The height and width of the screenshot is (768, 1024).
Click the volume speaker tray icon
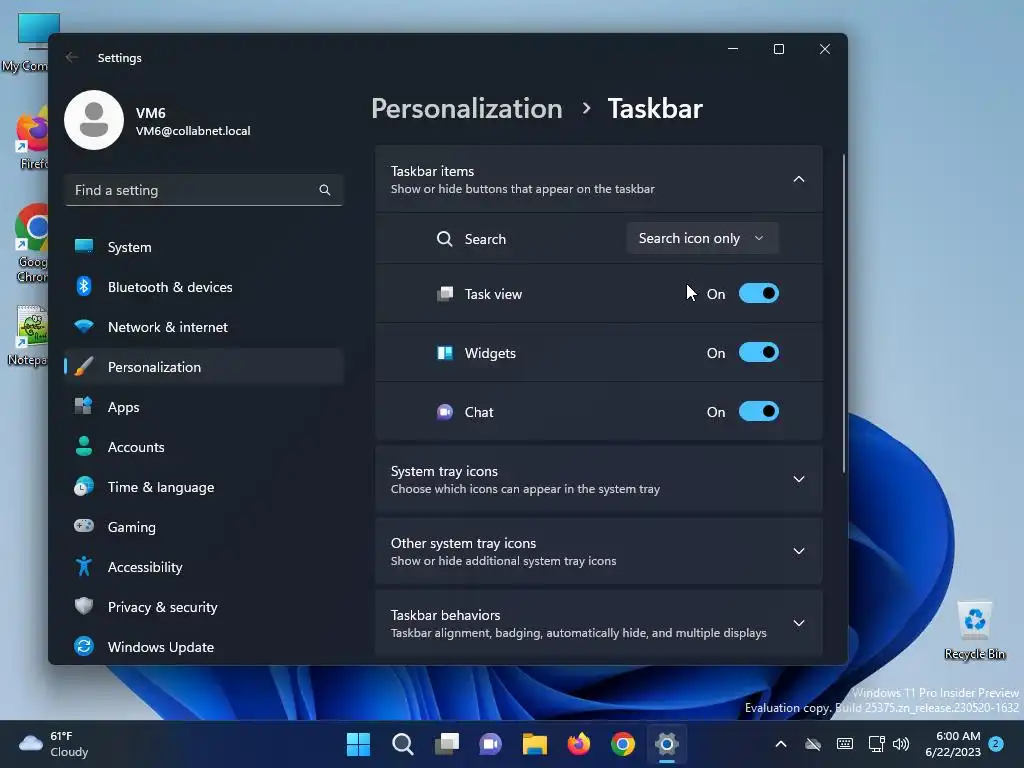click(901, 744)
